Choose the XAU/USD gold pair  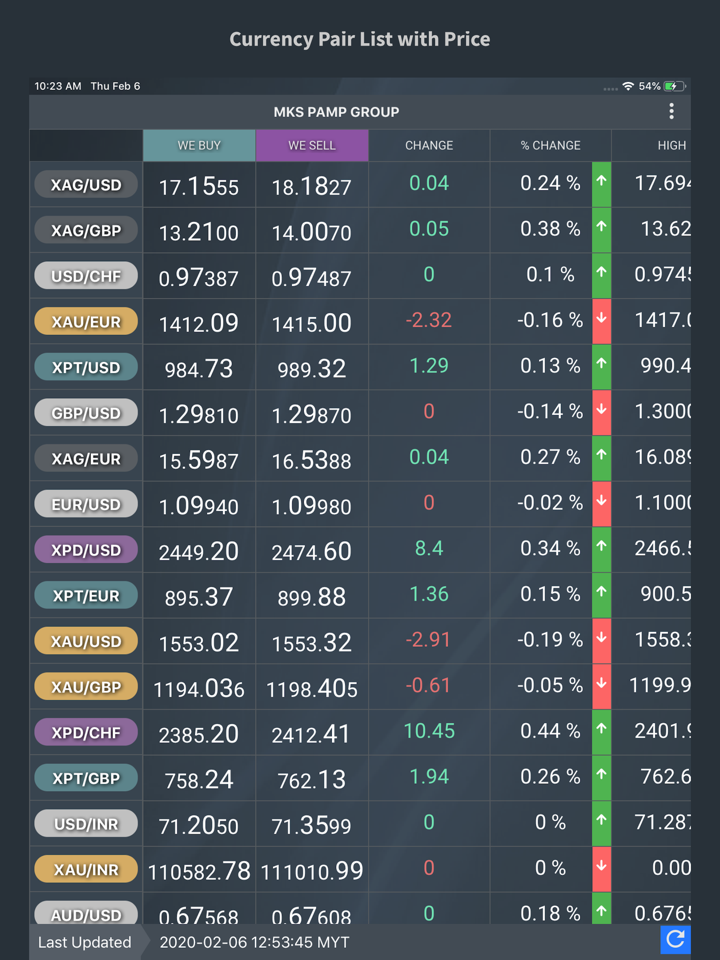point(86,641)
